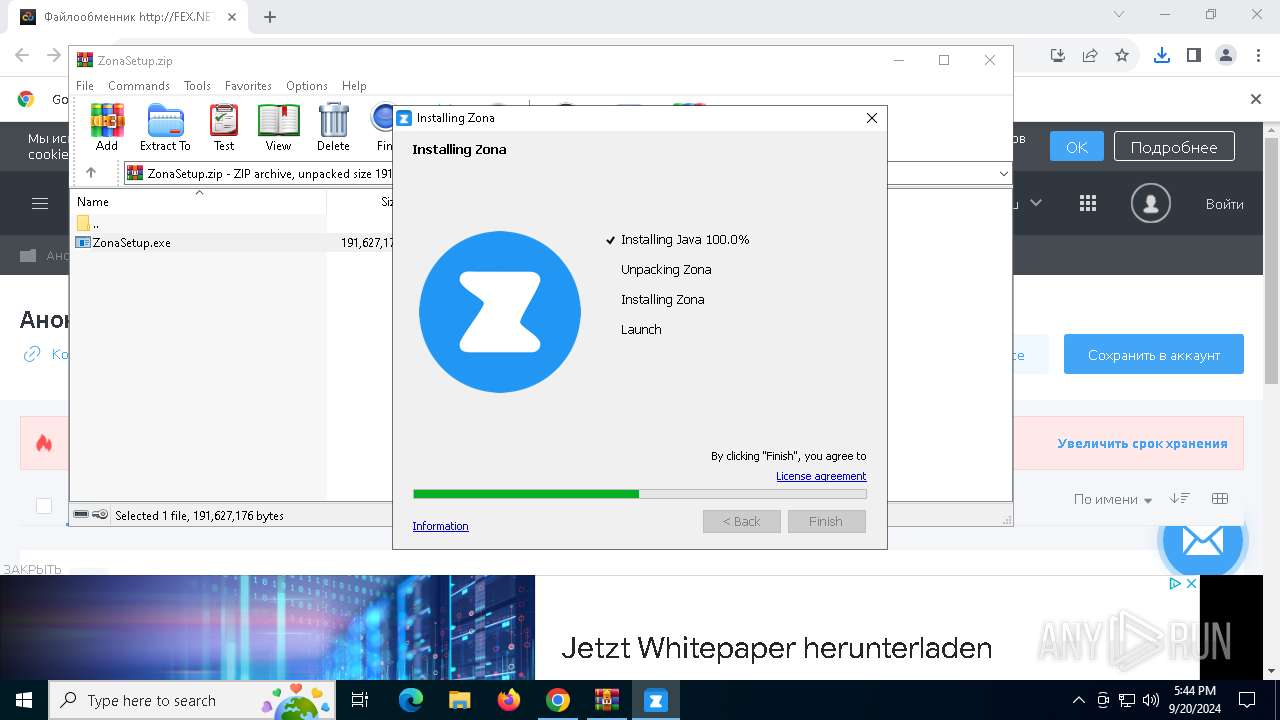Bookmark this page with the star icon

coord(1122,55)
